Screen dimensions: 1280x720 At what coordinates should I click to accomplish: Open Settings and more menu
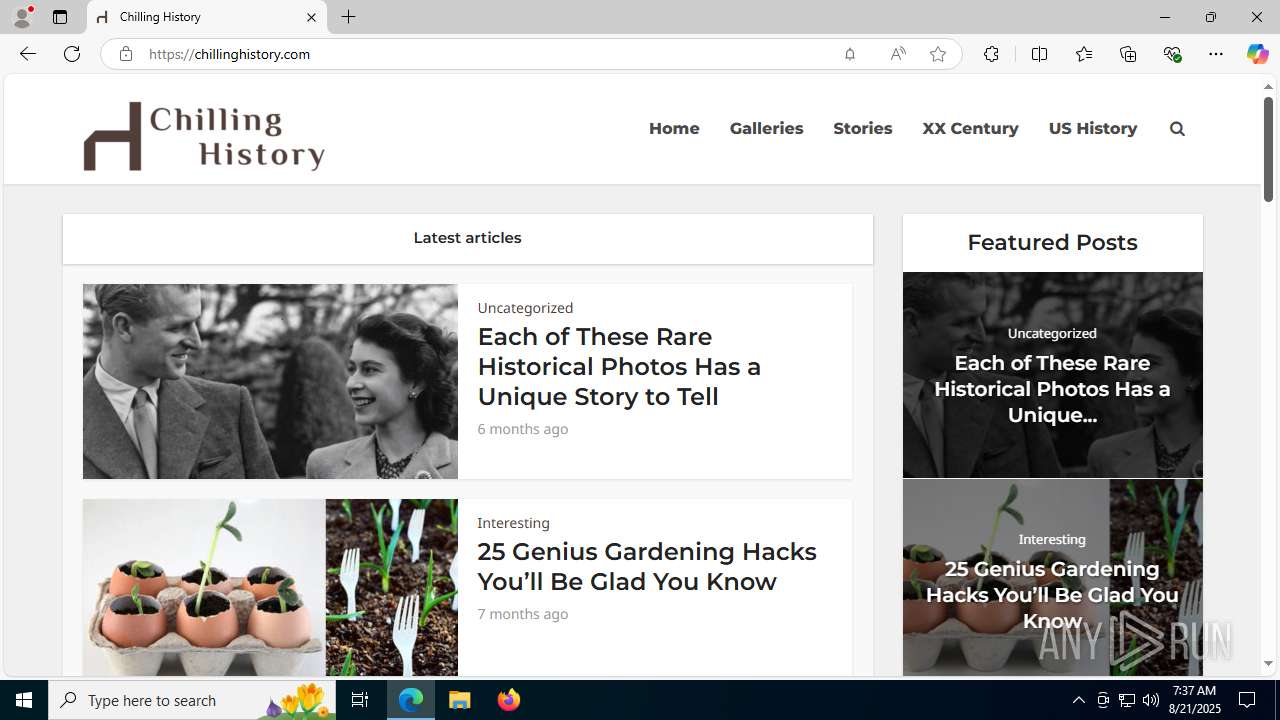point(1216,54)
